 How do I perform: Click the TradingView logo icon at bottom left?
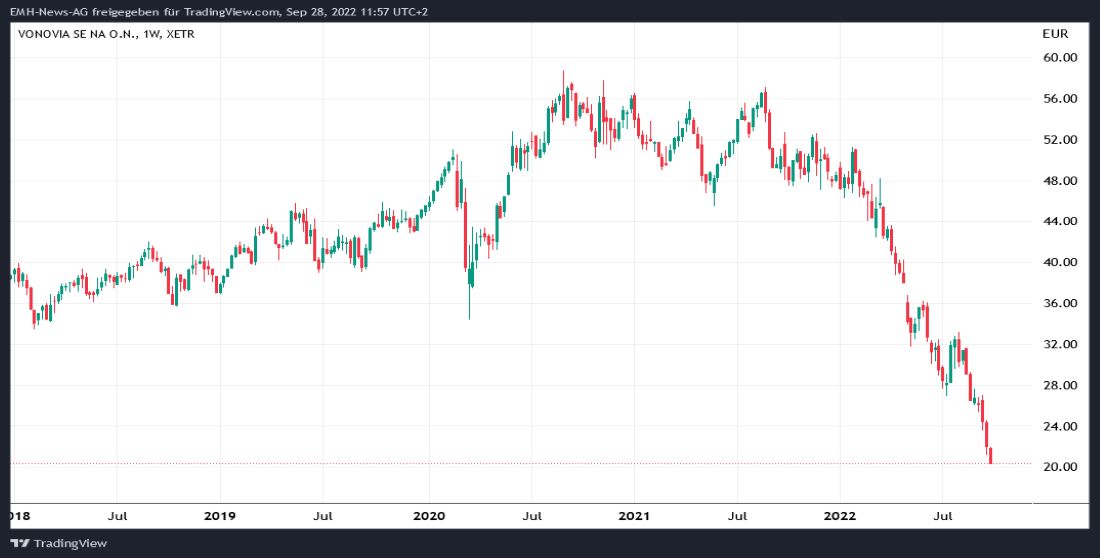coord(22,543)
